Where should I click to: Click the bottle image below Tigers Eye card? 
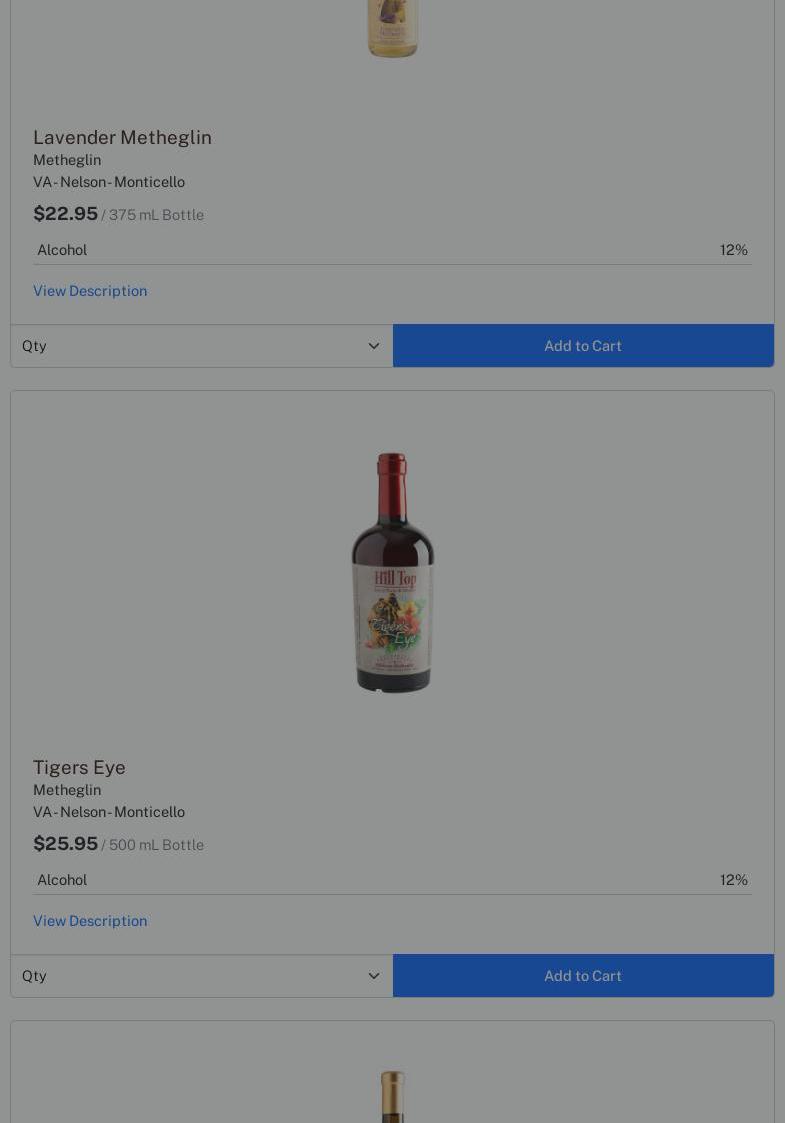(x=392, y=1097)
